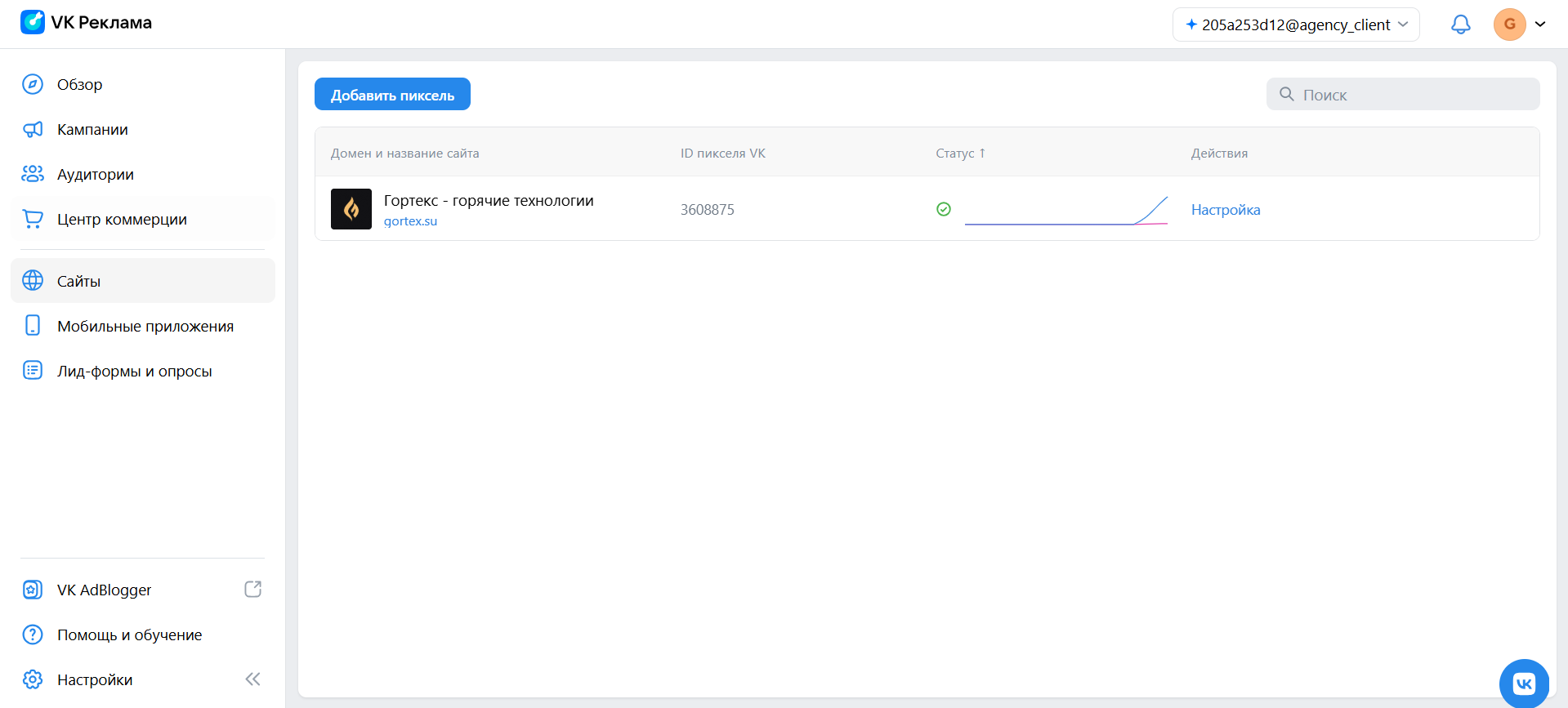This screenshot has height=708, width=1568.
Task: Go to Кампании menu item
Action: (x=143, y=129)
